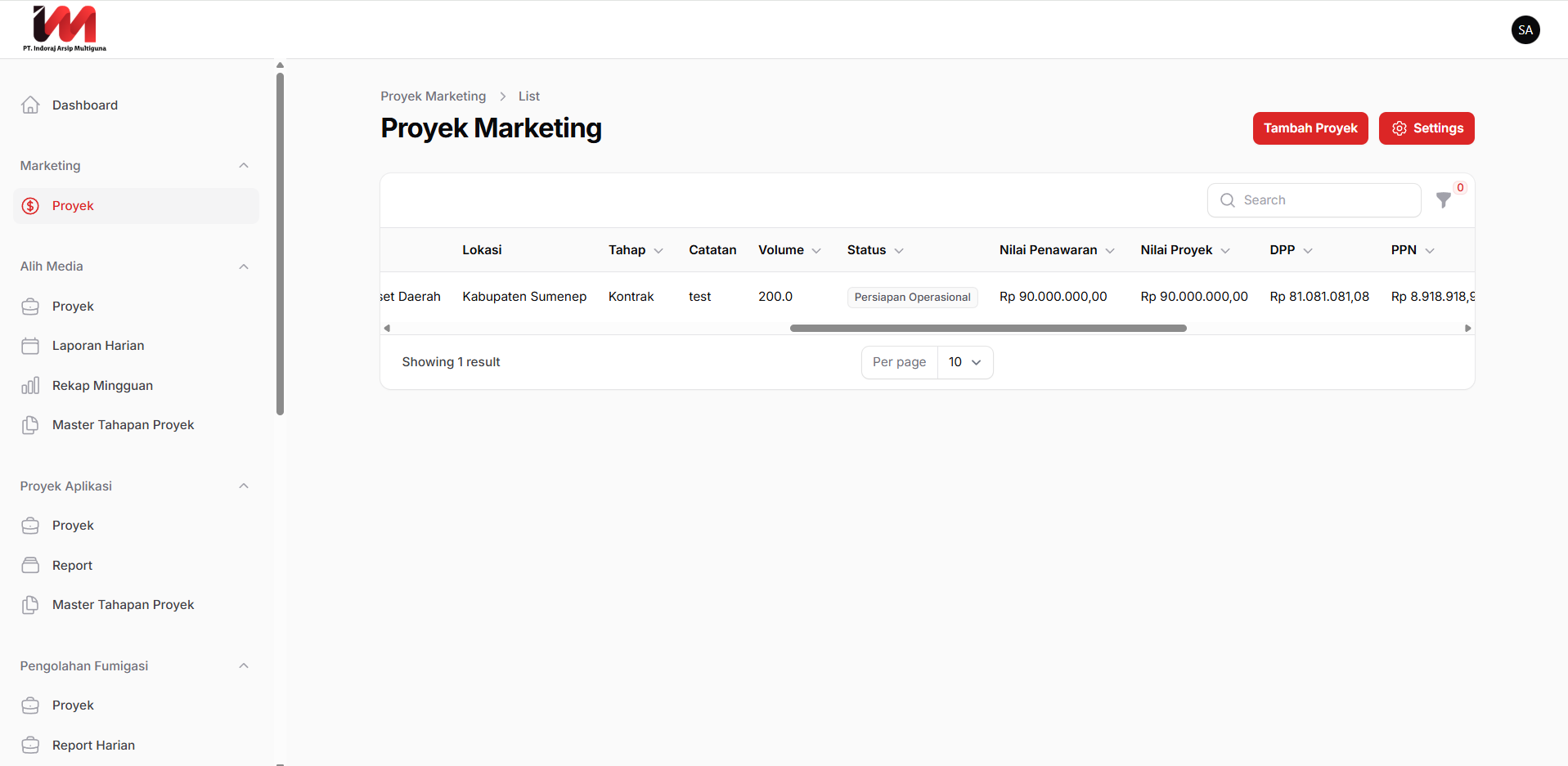This screenshot has width=1568, height=766.
Task: Open the Per page dropdown
Action: pos(964,362)
